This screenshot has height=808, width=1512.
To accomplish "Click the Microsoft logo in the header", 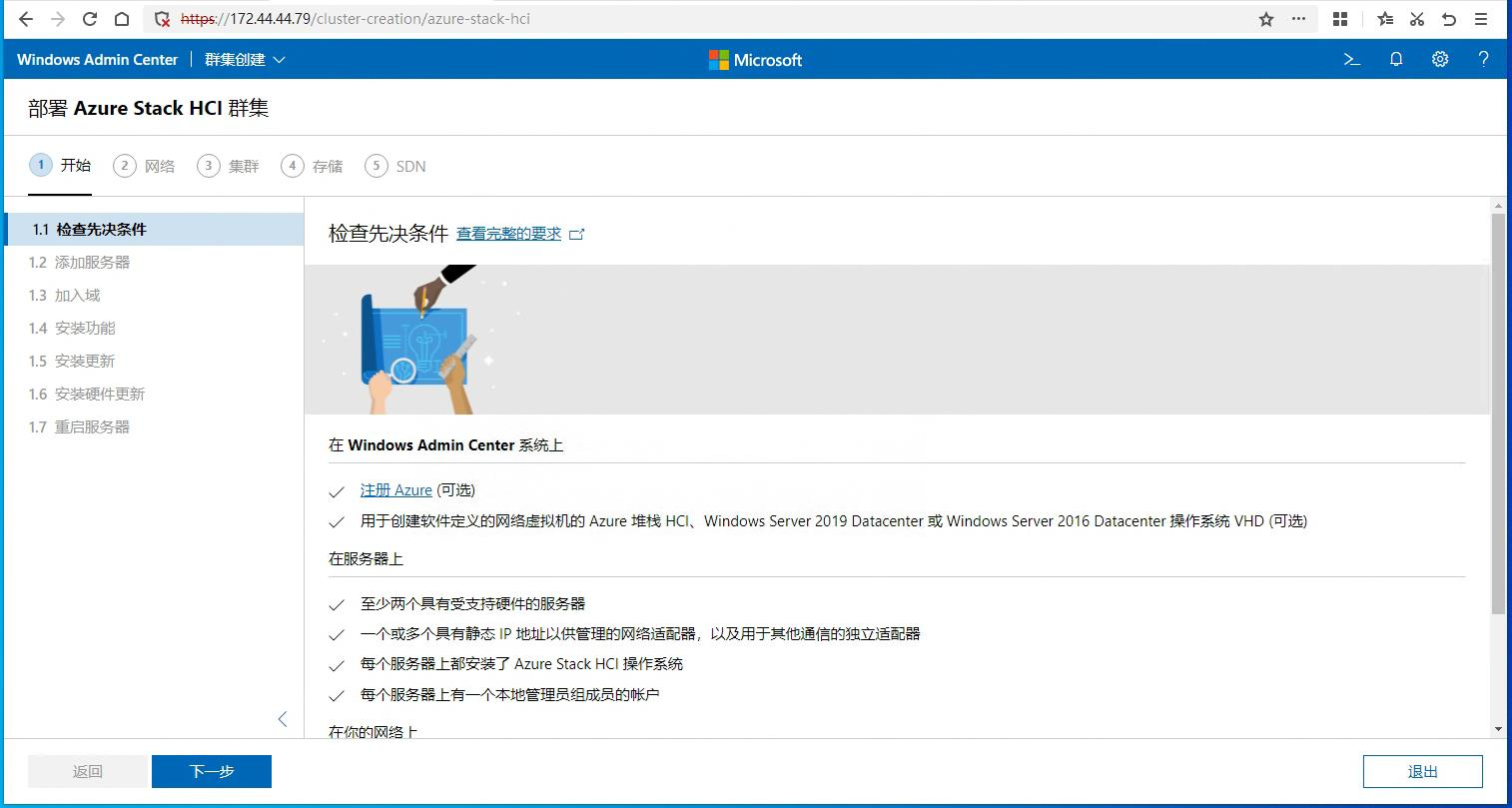I will point(755,60).
